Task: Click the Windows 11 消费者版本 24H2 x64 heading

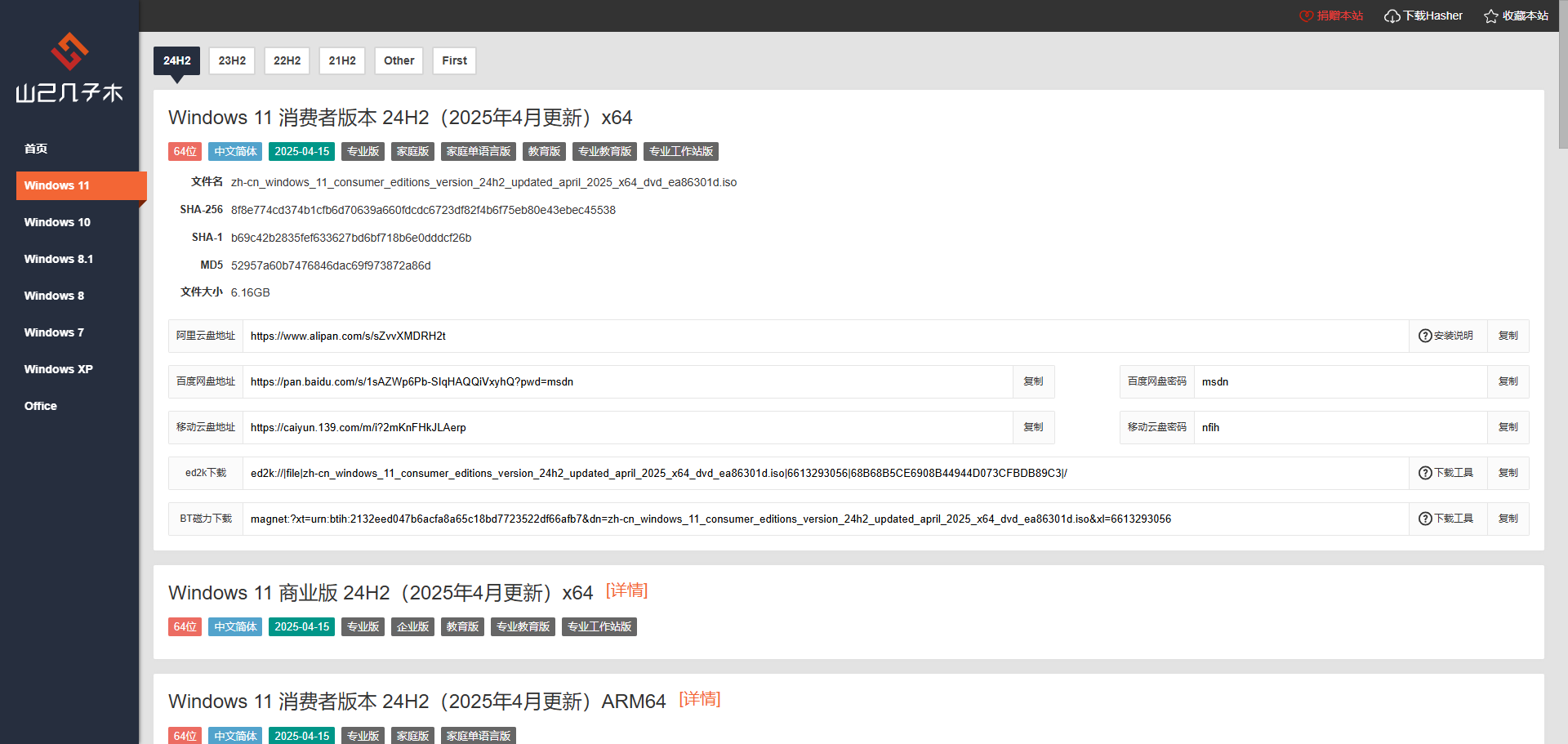Action: point(400,118)
